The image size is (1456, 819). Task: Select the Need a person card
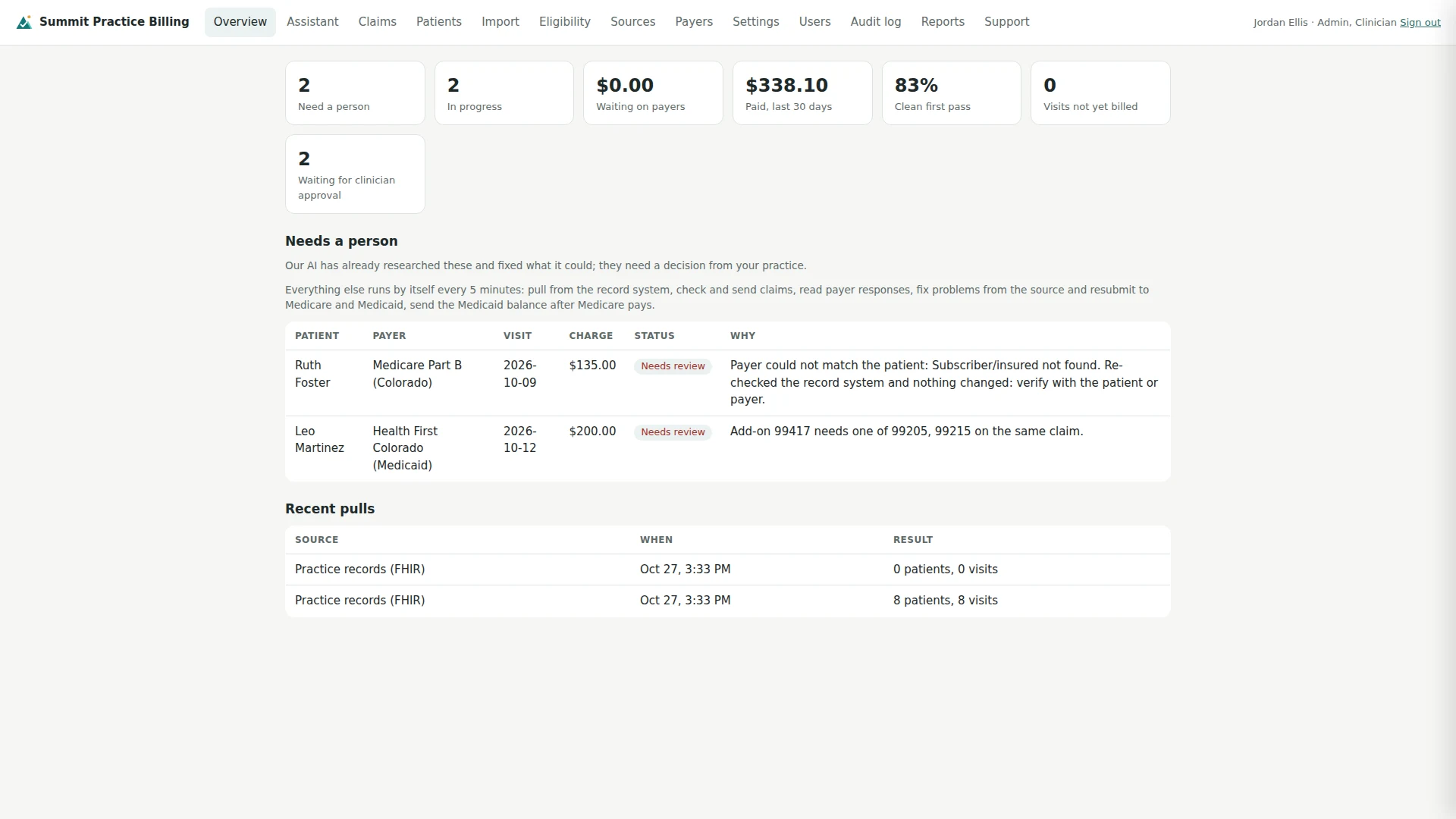tap(355, 93)
